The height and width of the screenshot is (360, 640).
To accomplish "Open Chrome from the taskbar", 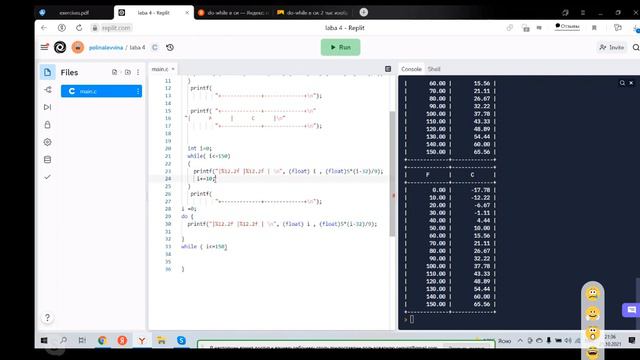I will click(102, 340).
